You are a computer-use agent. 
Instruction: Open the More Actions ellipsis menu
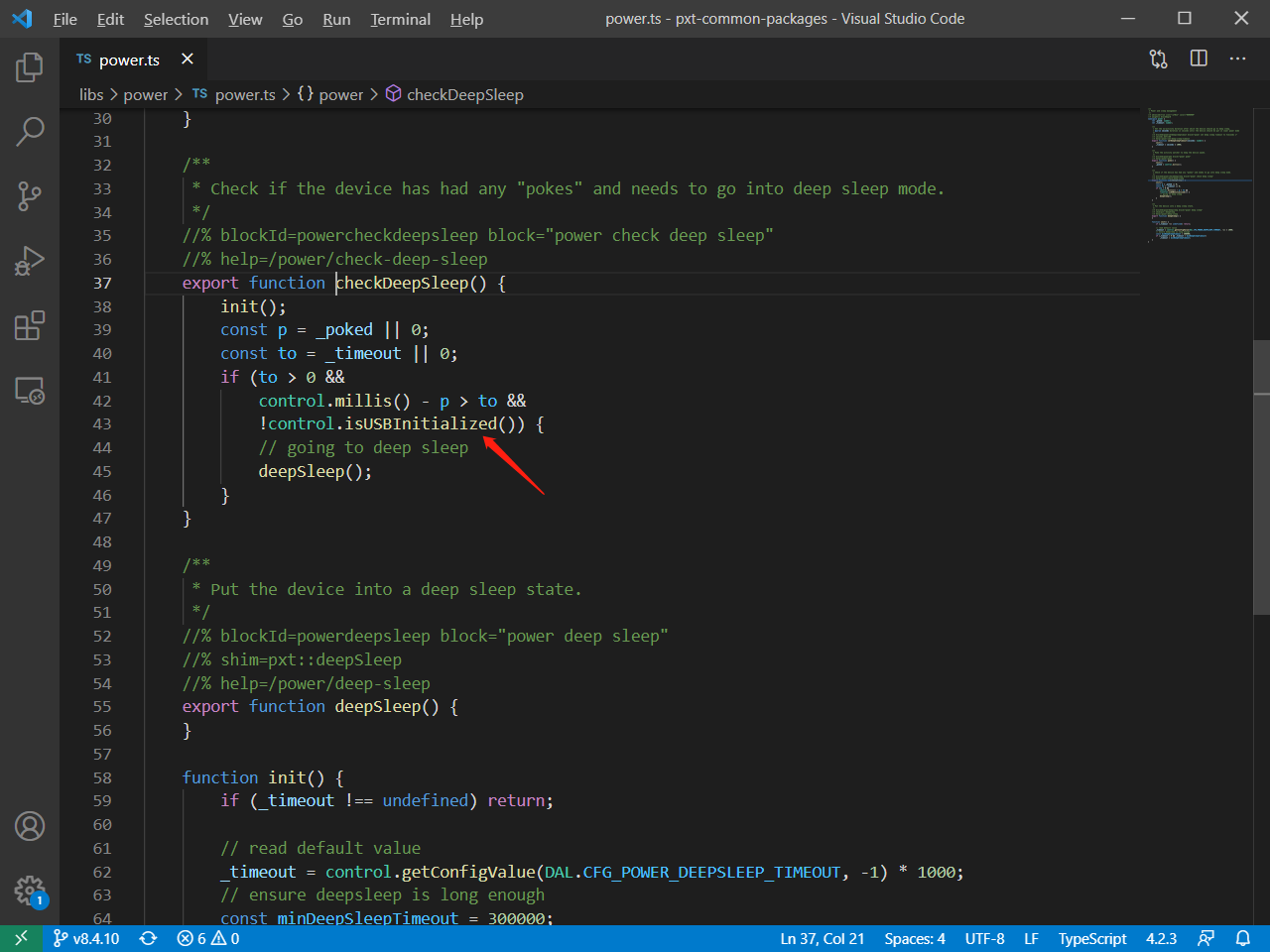coord(1237,59)
